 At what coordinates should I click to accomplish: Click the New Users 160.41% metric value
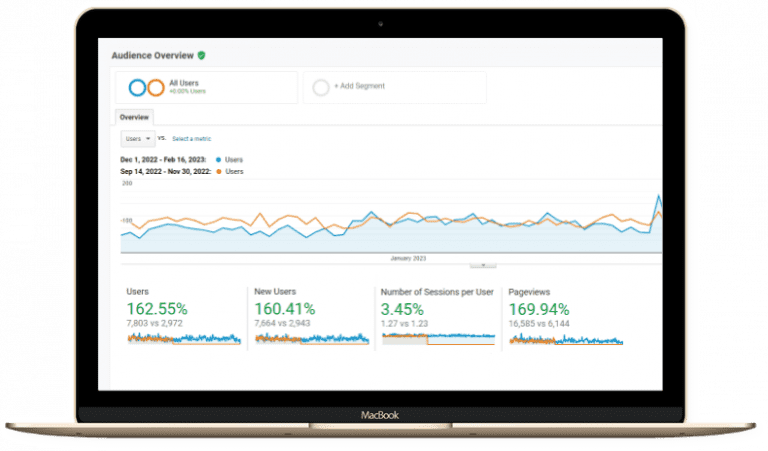285,309
